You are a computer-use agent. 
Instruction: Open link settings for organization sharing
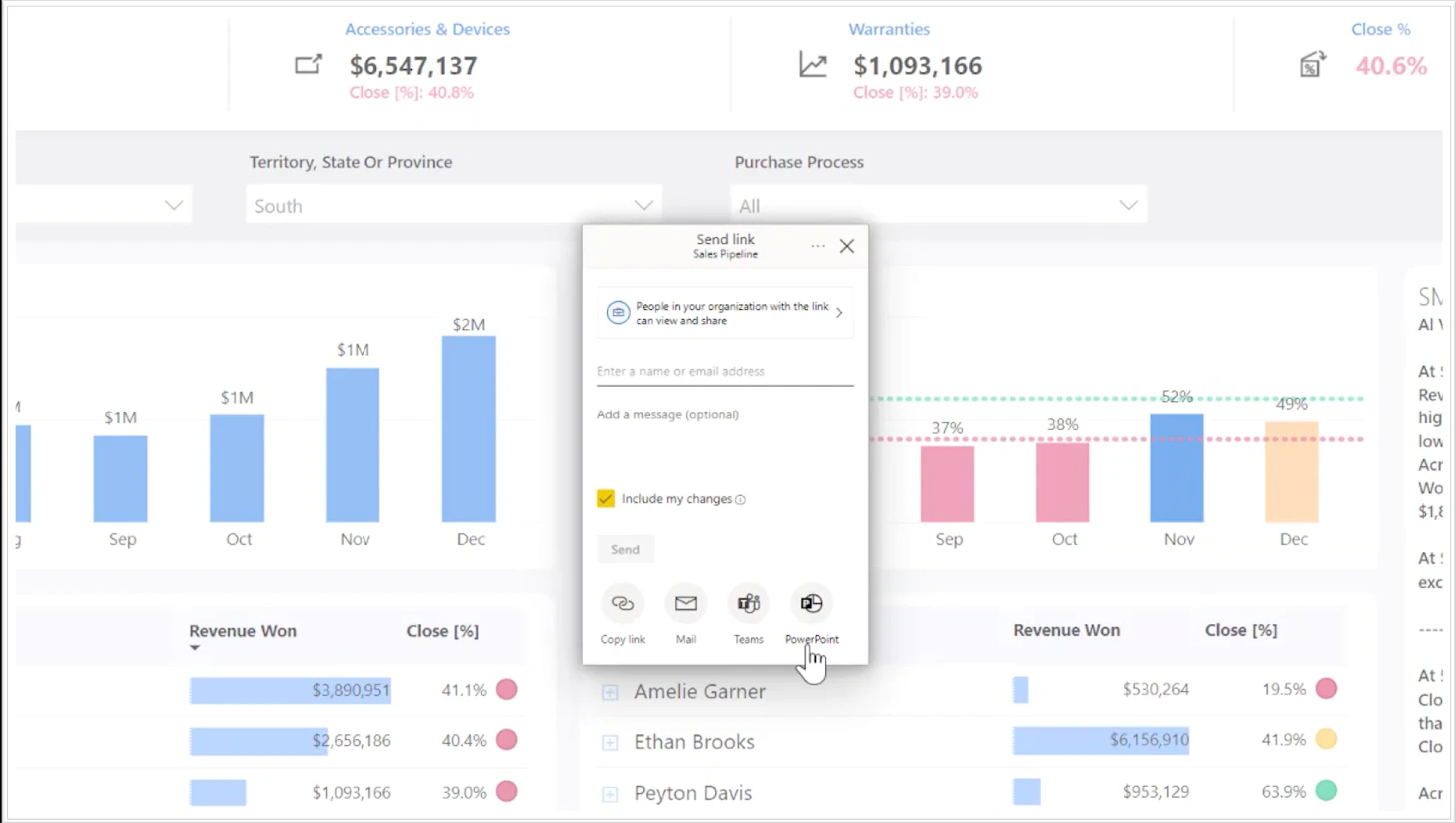[x=725, y=313]
